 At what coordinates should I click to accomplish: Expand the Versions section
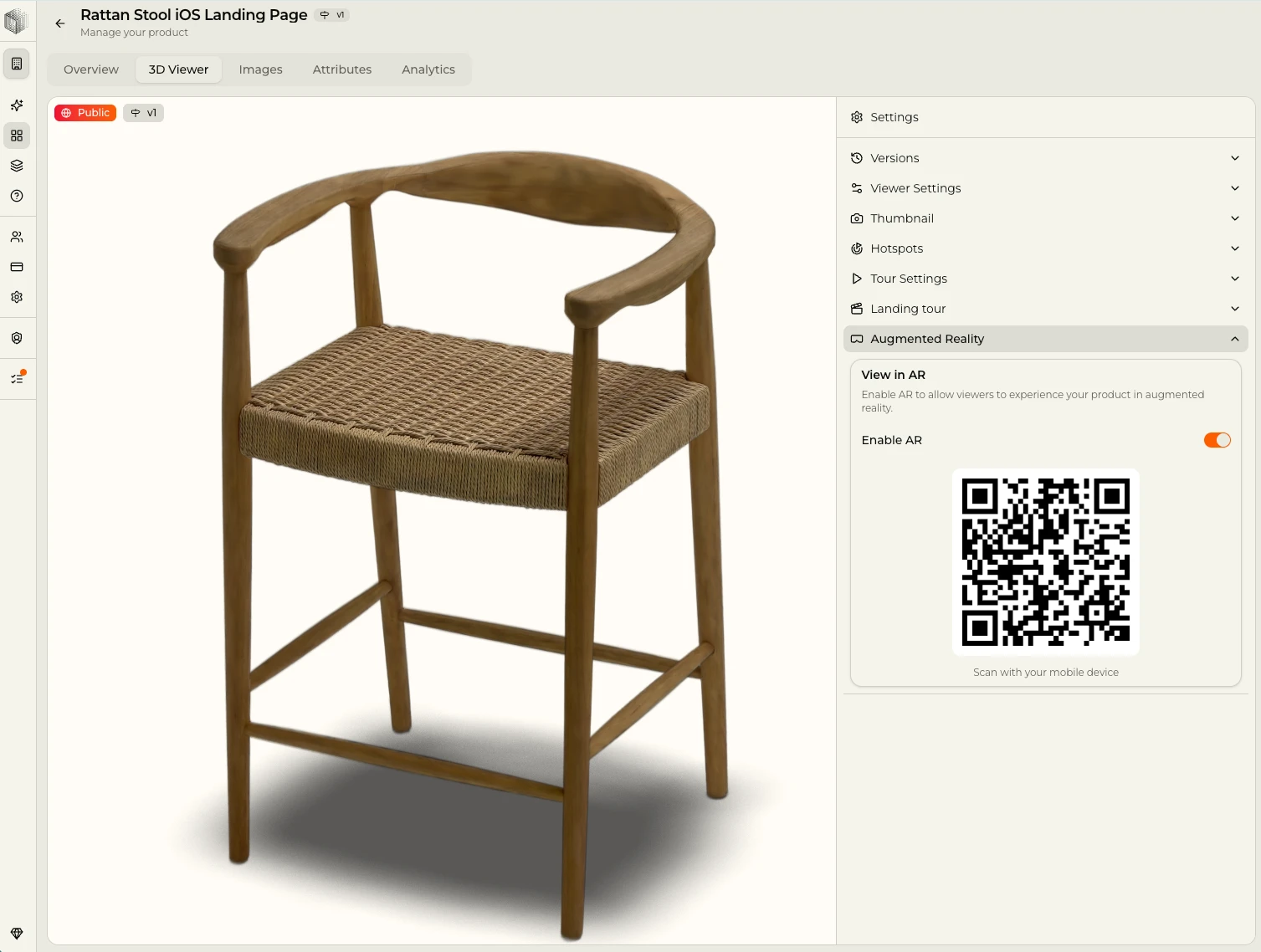(x=1046, y=158)
